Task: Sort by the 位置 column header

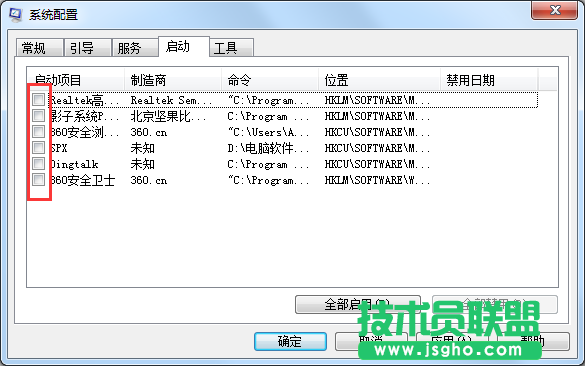Action: tap(379, 80)
